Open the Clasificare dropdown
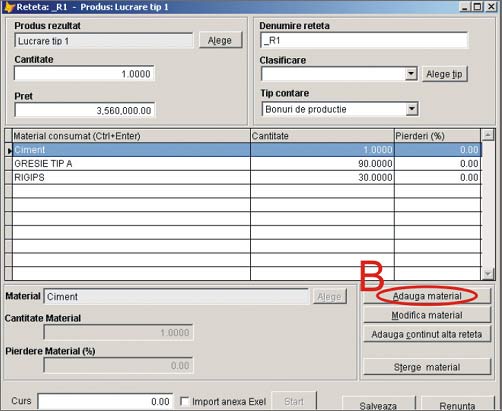502x411 pixels. (411, 73)
